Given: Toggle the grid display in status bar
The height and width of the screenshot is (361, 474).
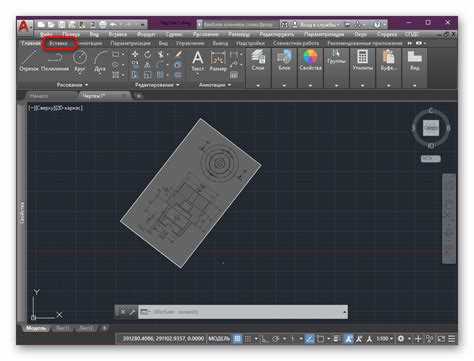Looking at the screenshot, I should pyautogui.click(x=237, y=339).
